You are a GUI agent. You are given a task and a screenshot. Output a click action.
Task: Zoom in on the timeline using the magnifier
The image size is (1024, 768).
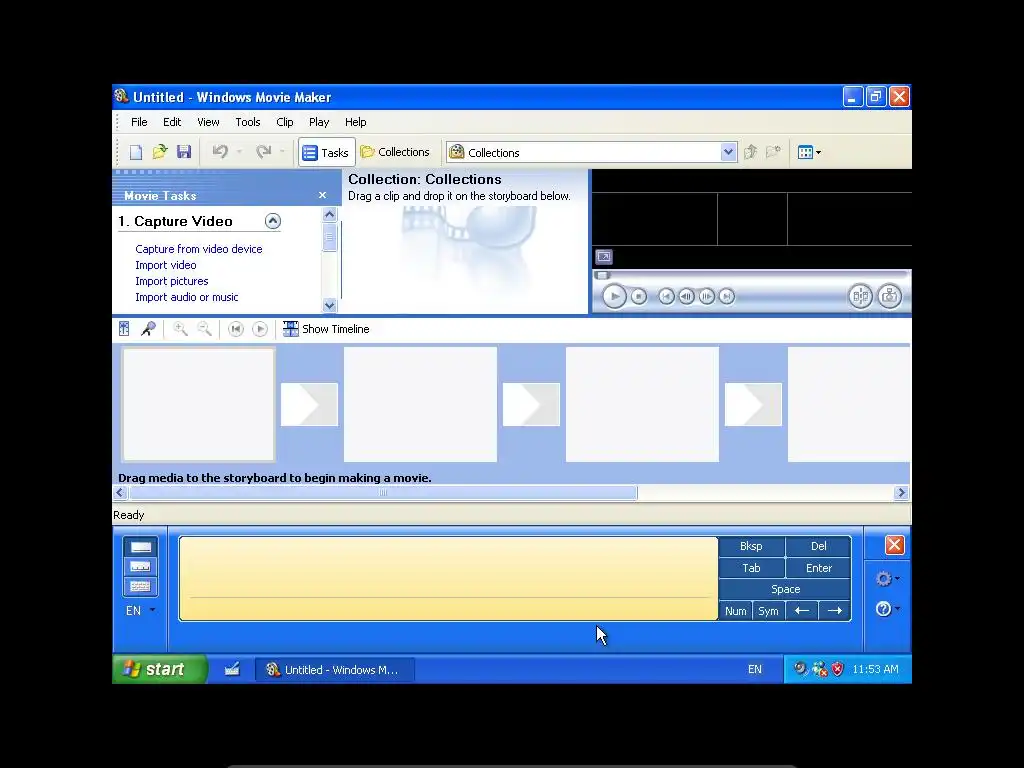pyautogui.click(x=180, y=329)
